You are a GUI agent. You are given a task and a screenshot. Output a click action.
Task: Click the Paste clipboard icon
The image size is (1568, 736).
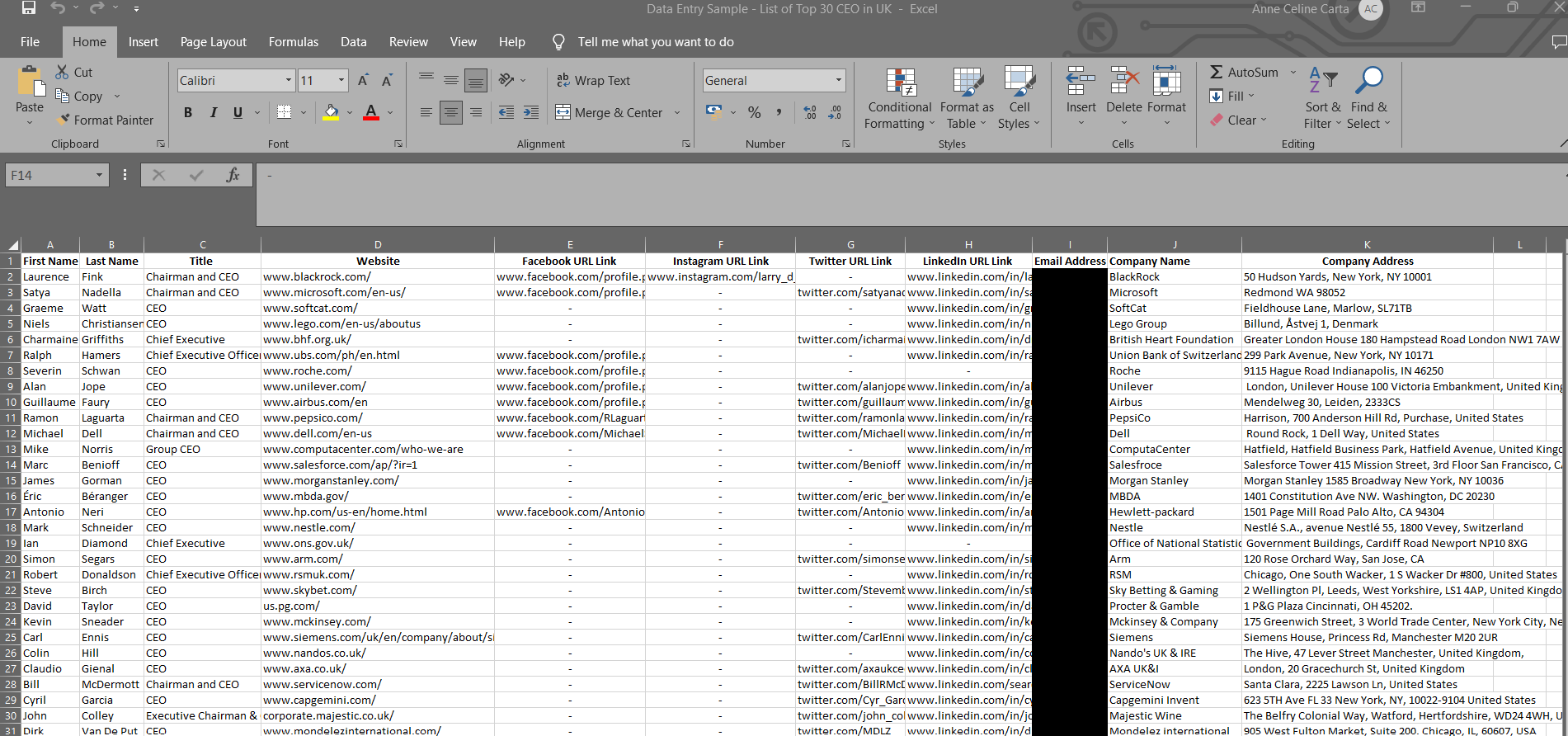click(x=30, y=81)
